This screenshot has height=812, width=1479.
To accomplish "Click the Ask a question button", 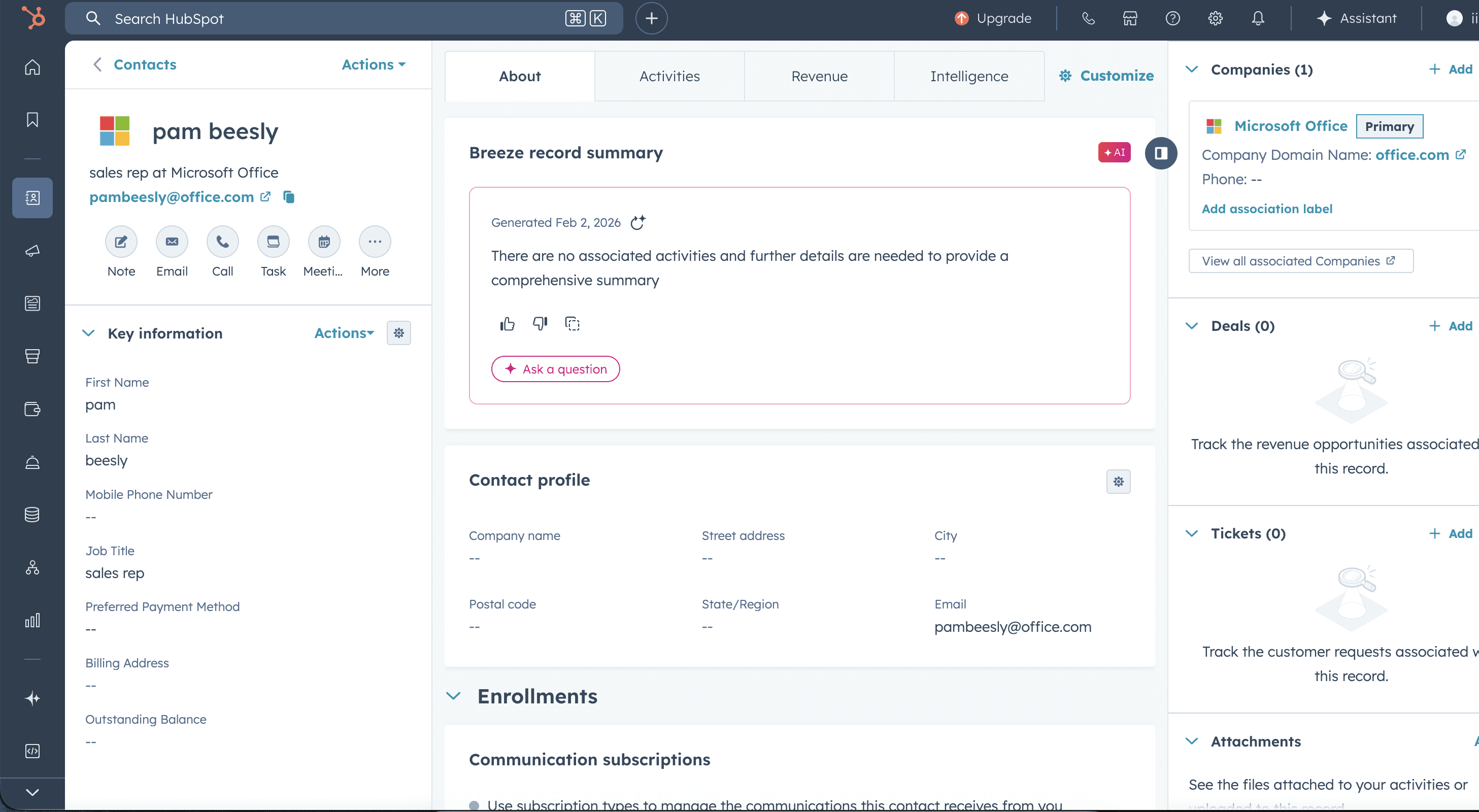I will (x=555, y=369).
